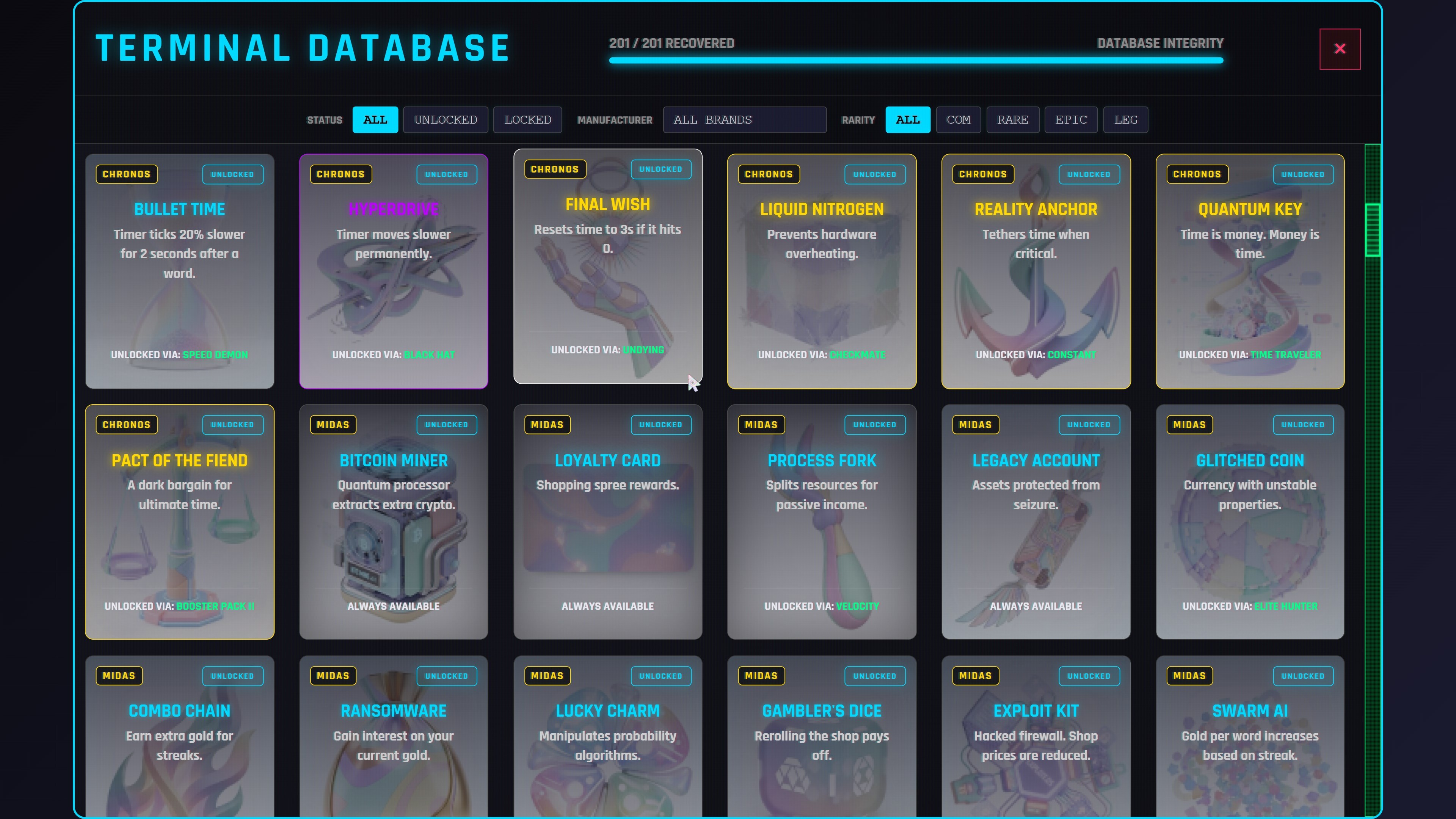Filter by UNLOCKED status
1456x819 pixels.
click(x=446, y=120)
